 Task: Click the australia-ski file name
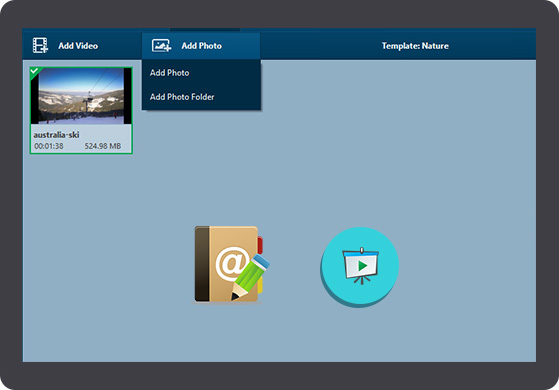[56, 135]
